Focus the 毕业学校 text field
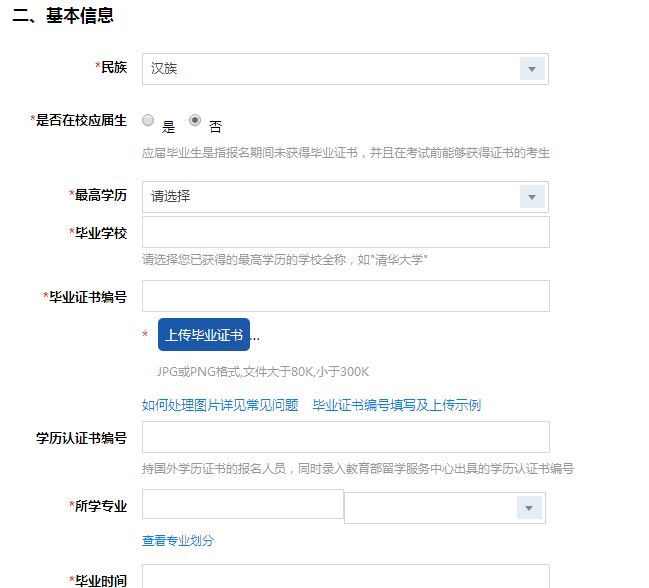This screenshot has height=588, width=649. (x=345, y=232)
